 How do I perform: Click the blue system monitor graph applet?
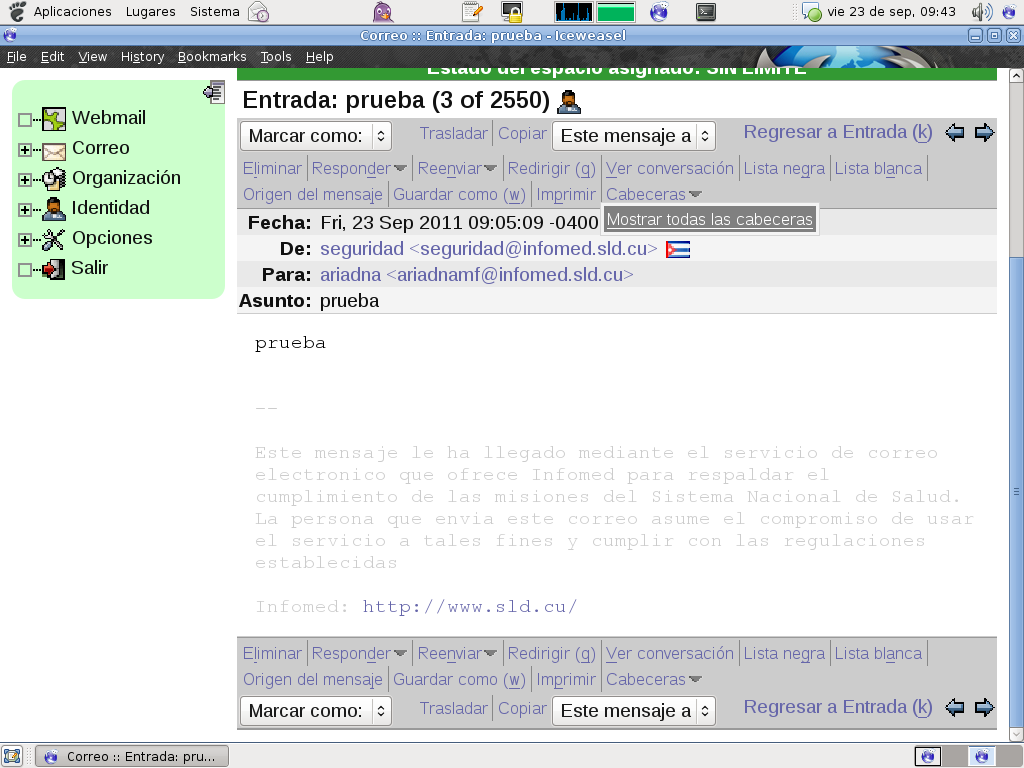[573, 12]
